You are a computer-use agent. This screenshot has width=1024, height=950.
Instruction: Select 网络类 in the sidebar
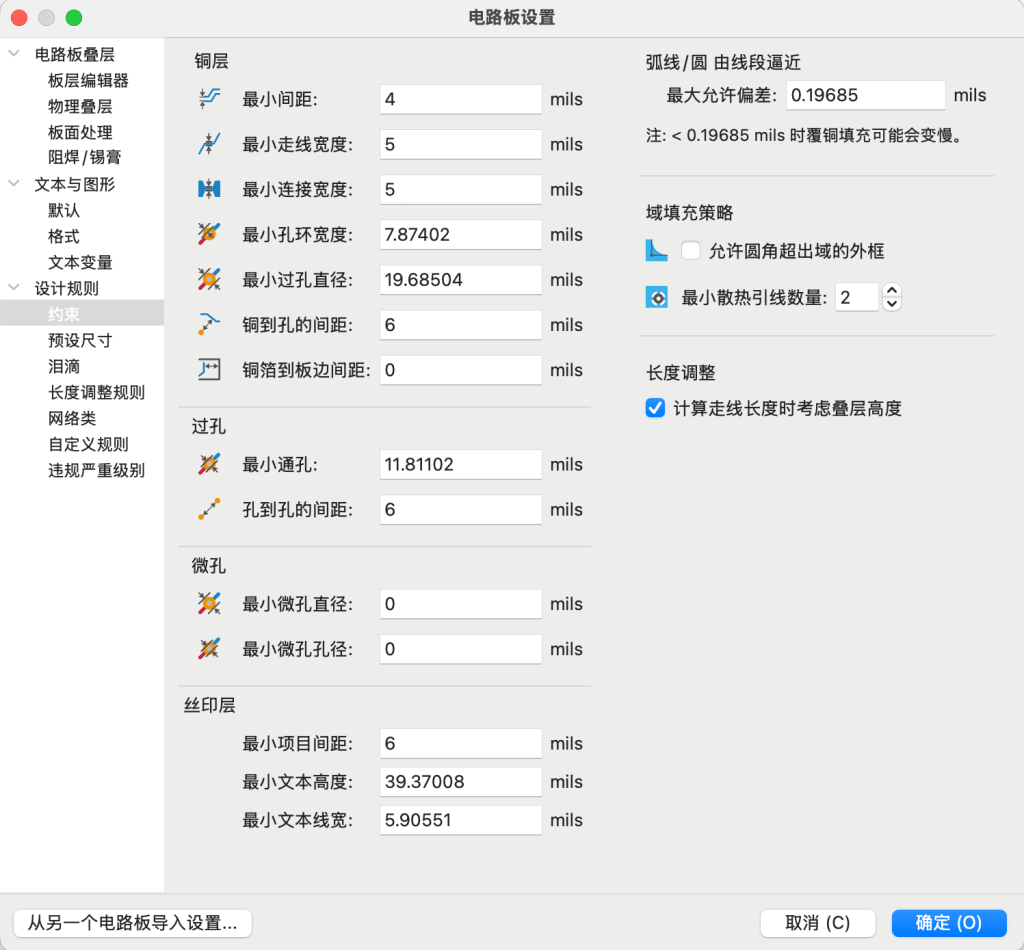pos(74,418)
